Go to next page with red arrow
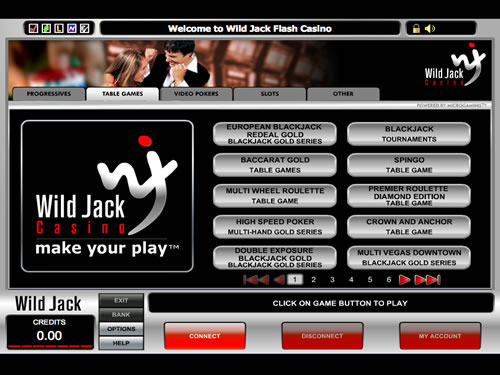 coord(404,280)
